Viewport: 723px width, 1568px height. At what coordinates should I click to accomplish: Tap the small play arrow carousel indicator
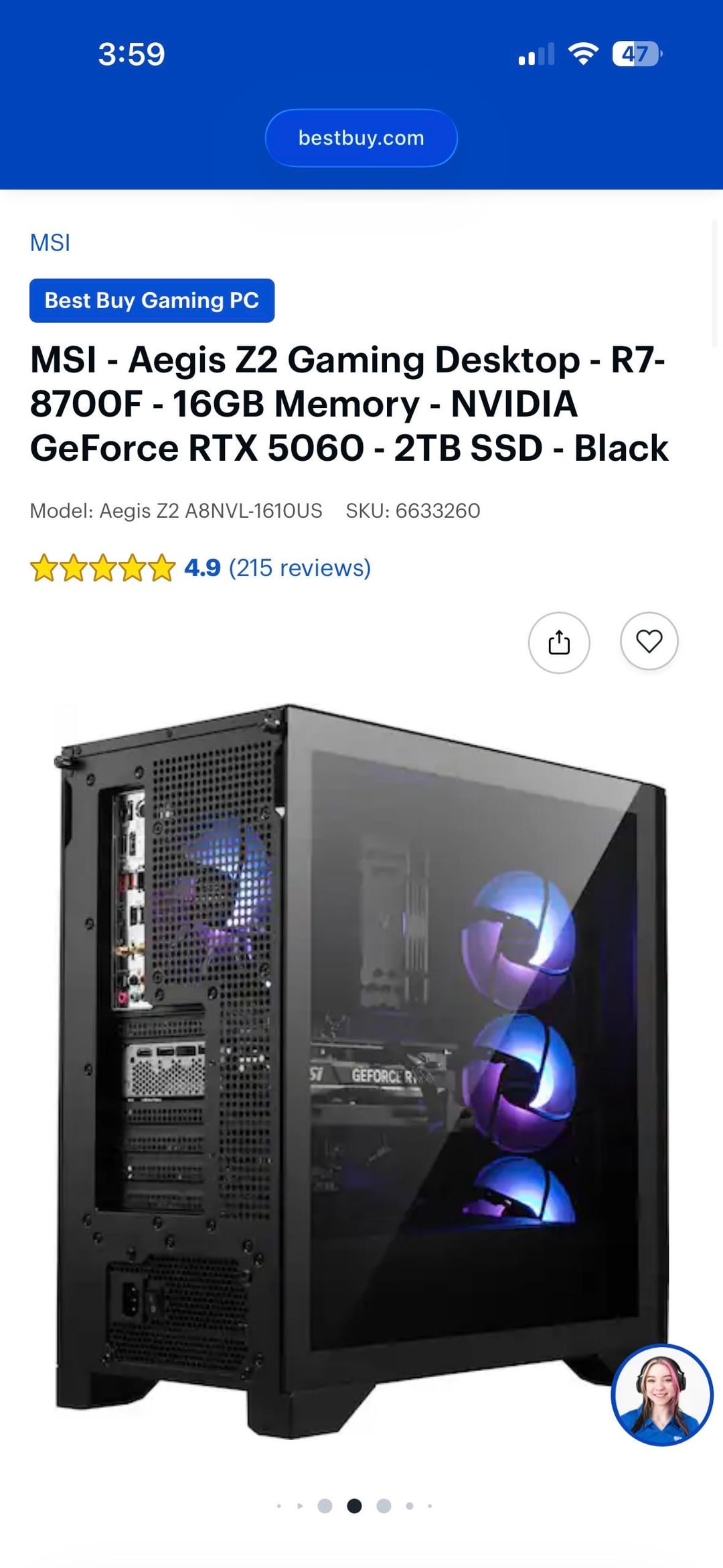(x=300, y=1506)
